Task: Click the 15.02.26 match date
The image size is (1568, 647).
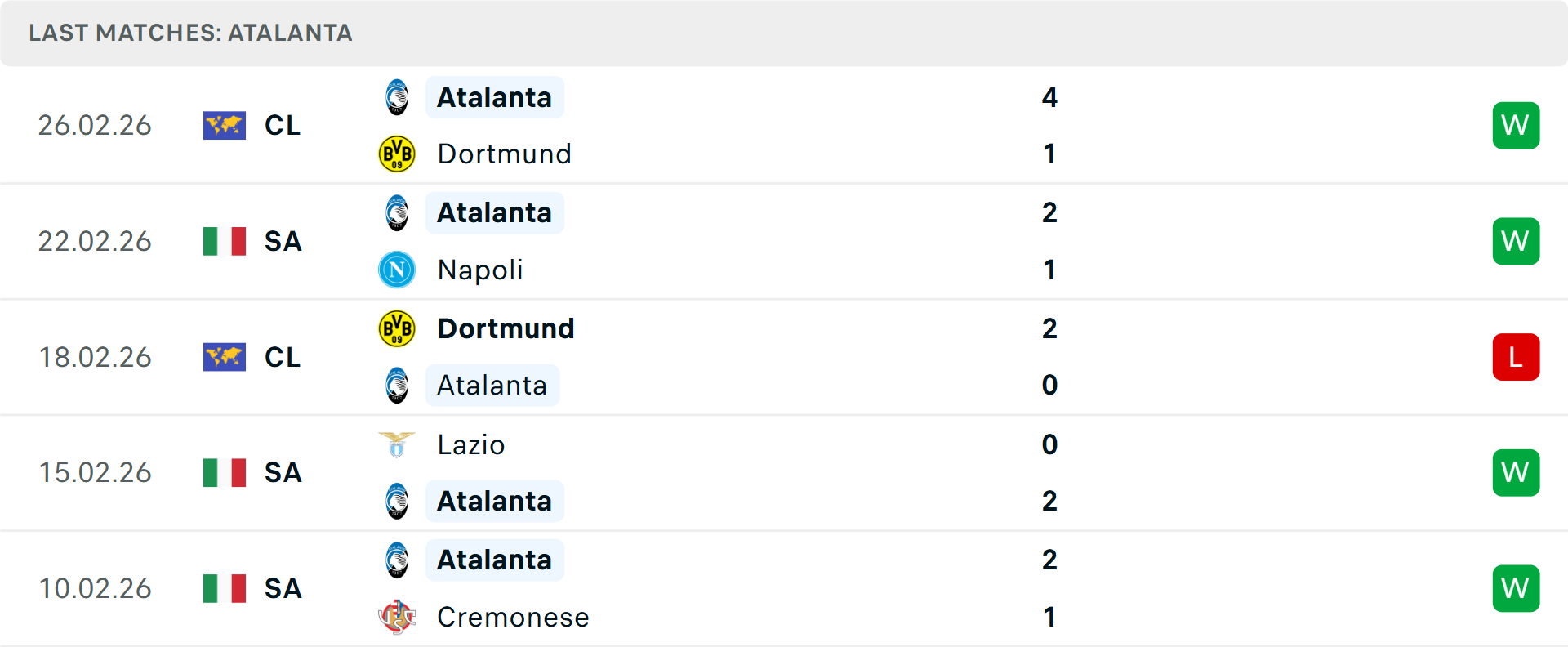Action: [96, 472]
